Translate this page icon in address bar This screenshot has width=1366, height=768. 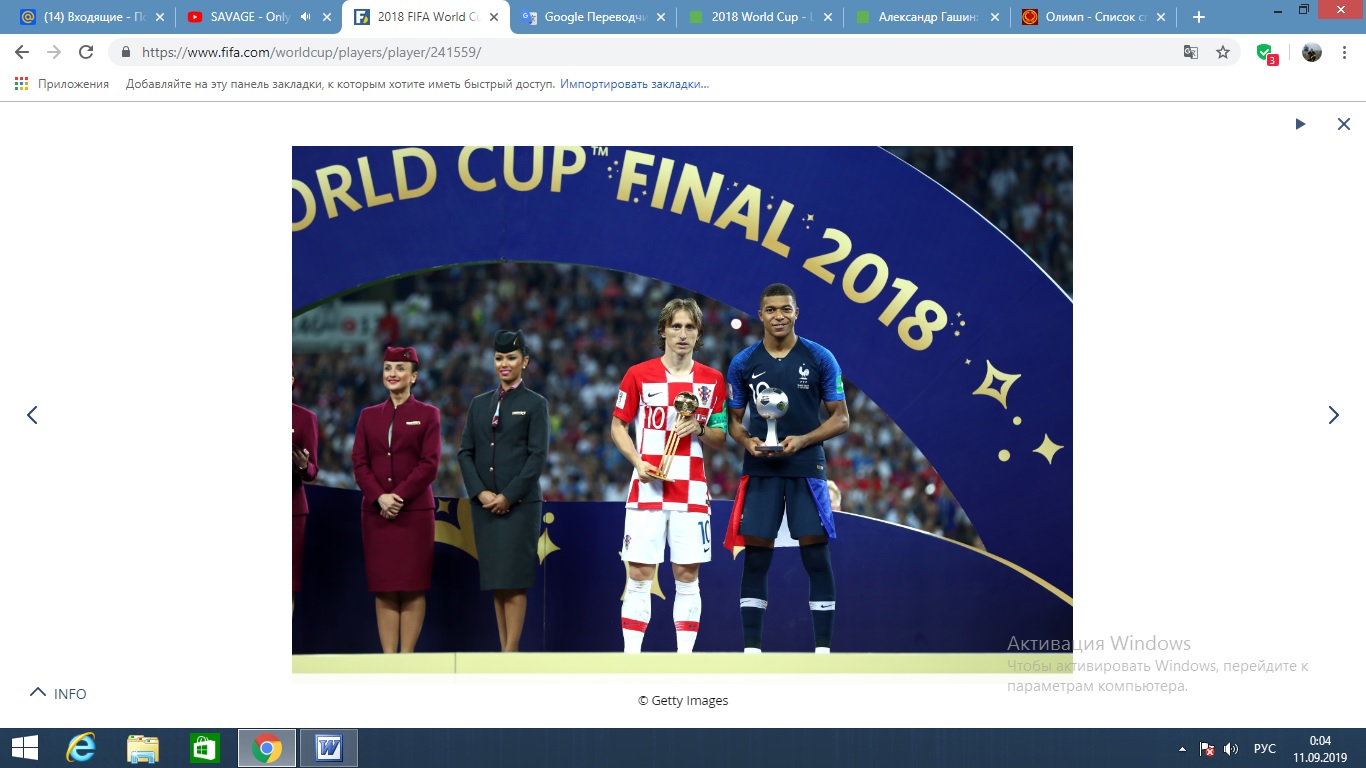click(1191, 52)
